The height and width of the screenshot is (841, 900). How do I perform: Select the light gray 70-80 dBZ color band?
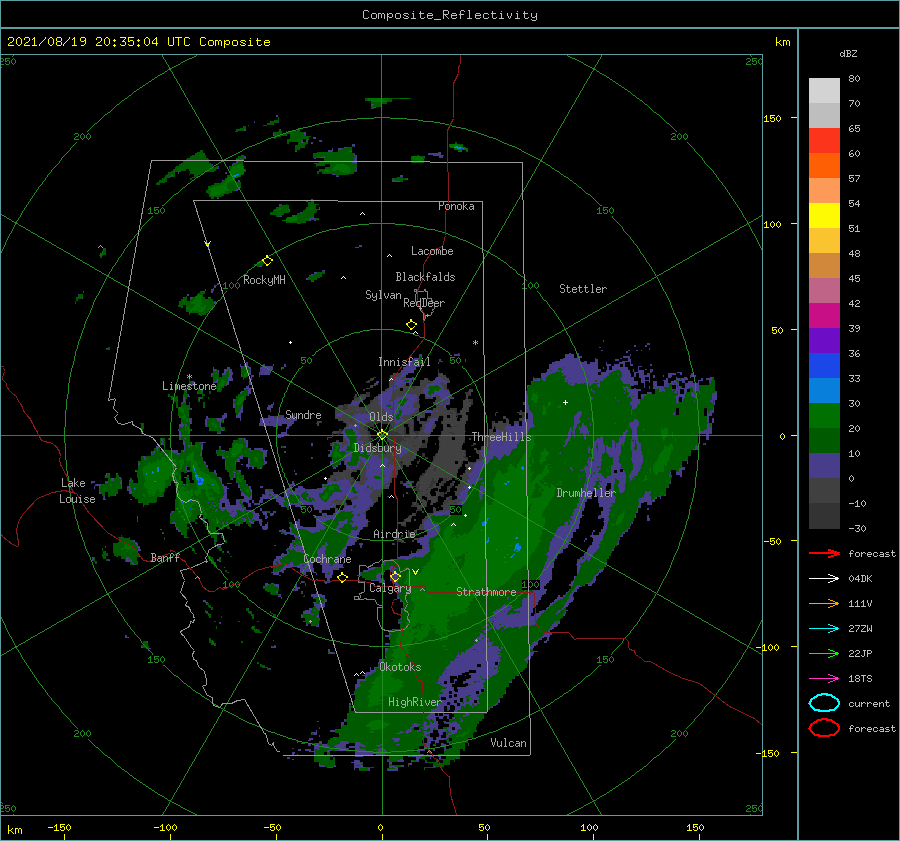click(824, 90)
